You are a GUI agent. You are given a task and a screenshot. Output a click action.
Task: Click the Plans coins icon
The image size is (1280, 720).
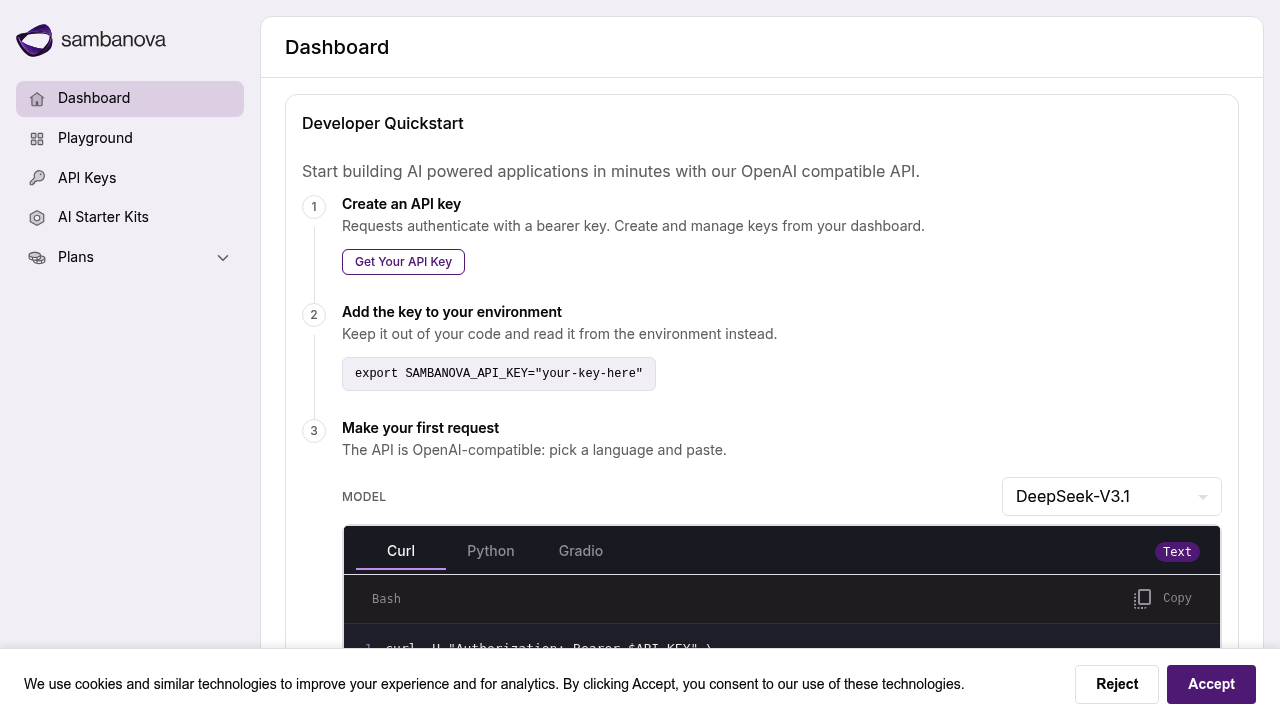[37, 258]
